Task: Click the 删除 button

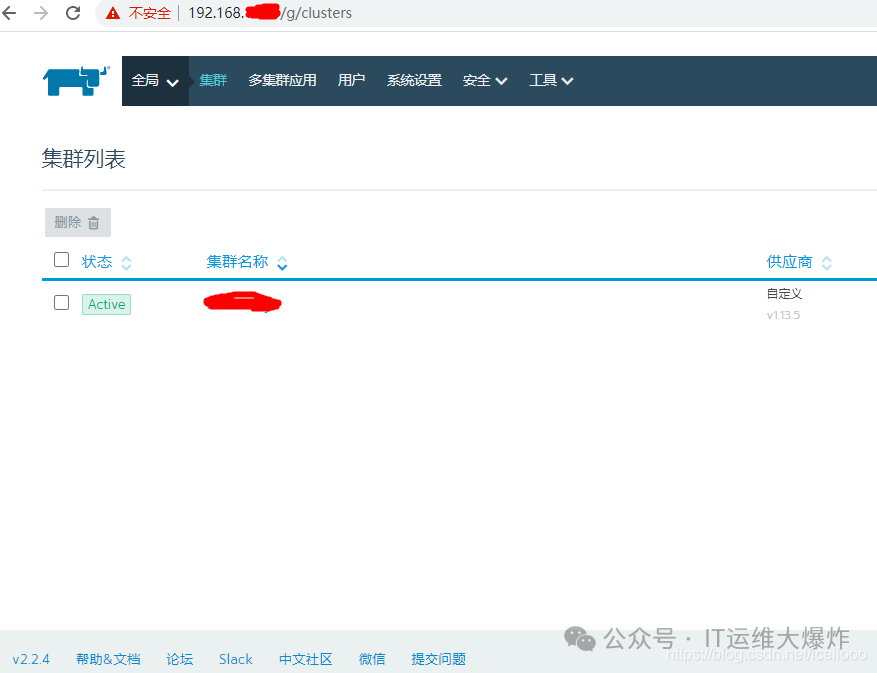Action: pos(78,223)
